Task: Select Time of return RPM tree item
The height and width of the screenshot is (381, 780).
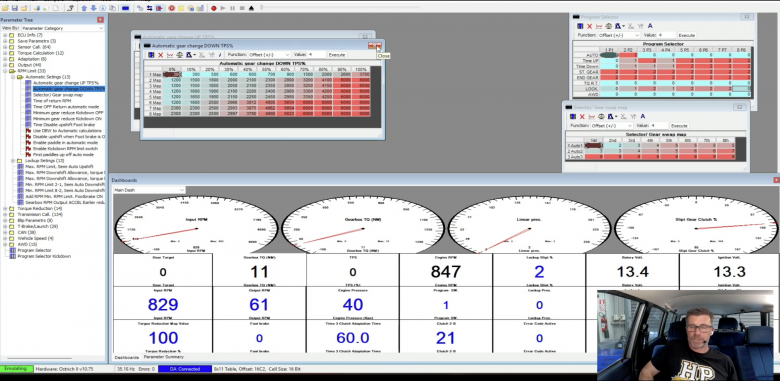Action: click(x=52, y=100)
